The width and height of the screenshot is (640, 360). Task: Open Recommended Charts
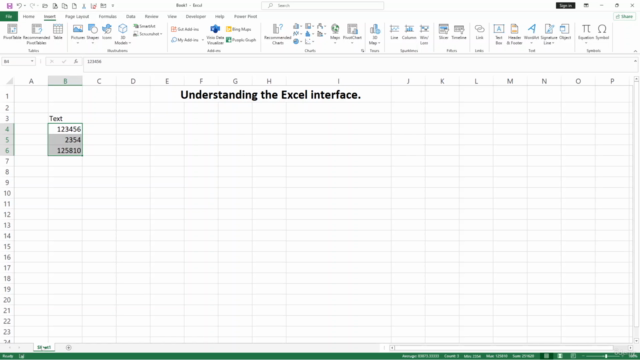click(278, 34)
